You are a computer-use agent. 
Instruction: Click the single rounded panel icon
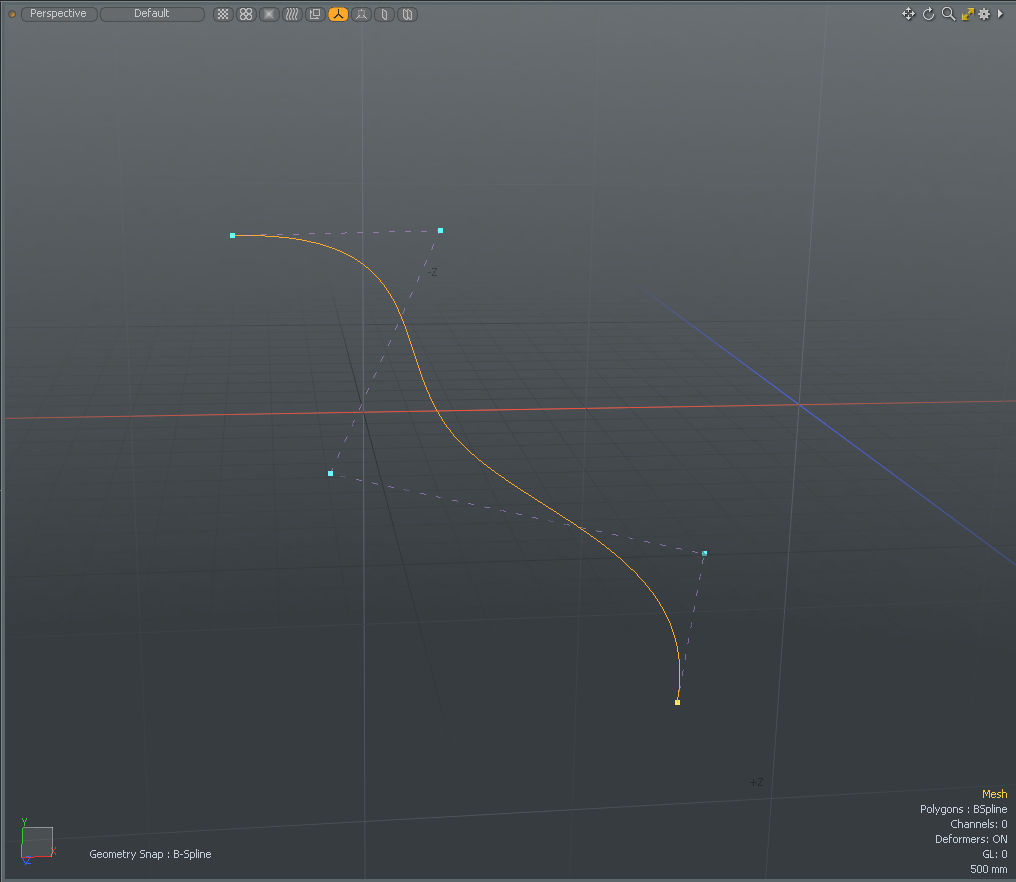(384, 15)
